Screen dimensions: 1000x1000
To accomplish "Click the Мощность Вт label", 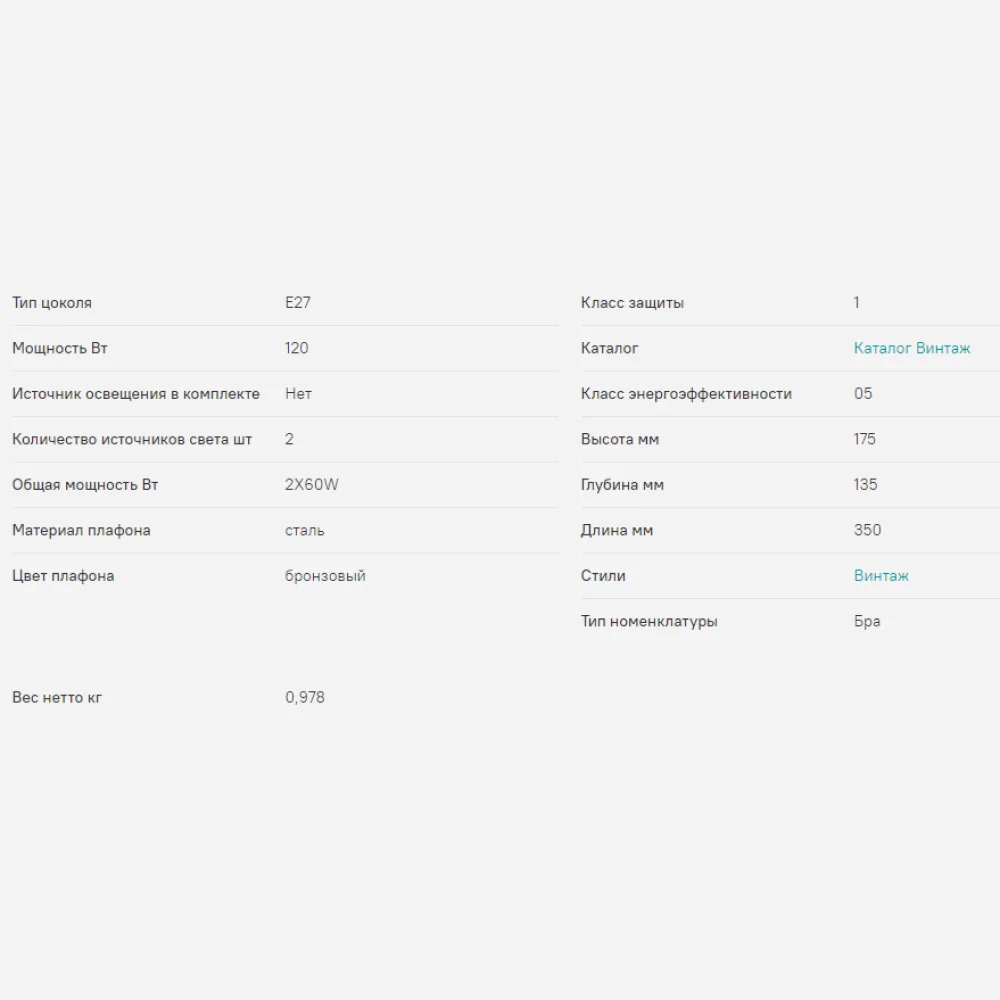I will (x=60, y=348).
